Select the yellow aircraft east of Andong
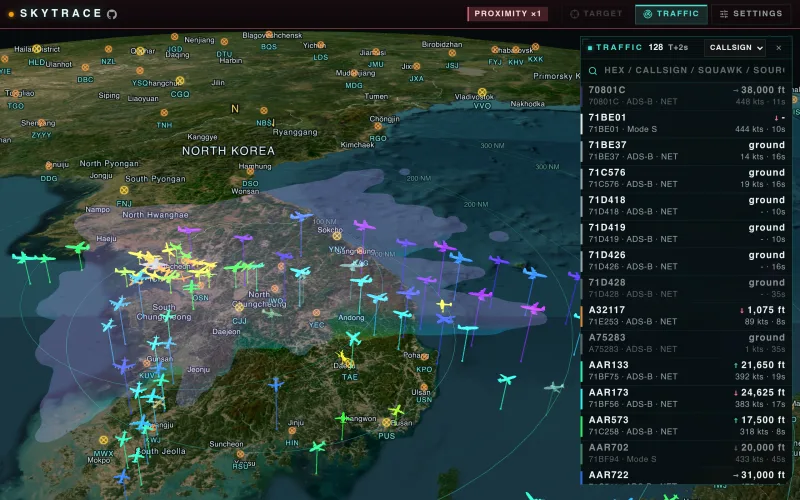The image size is (800, 500). pos(444,305)
